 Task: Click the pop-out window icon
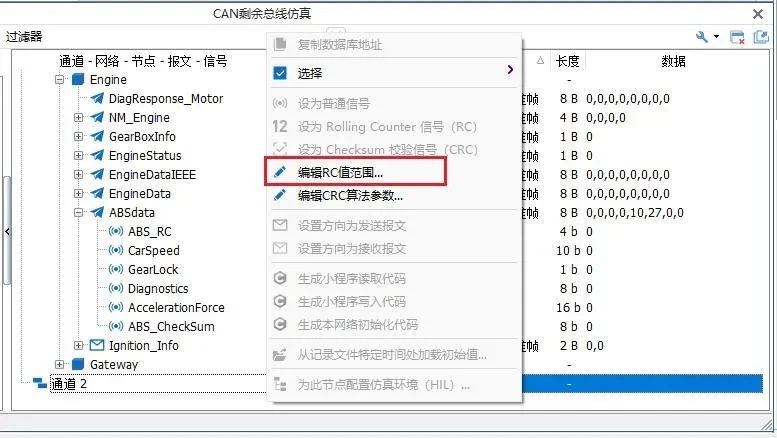[761, 37]
